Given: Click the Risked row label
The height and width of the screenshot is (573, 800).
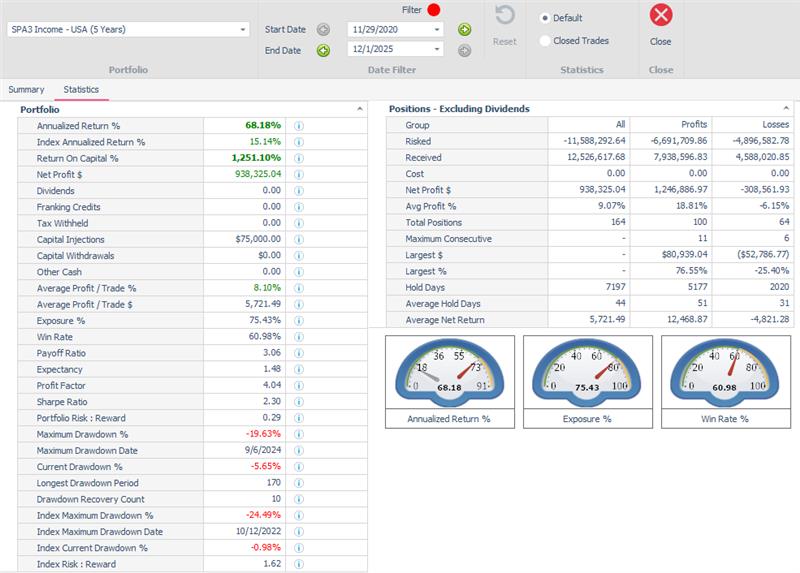Looking at the screenshot, I should click(x=418, y=141).
